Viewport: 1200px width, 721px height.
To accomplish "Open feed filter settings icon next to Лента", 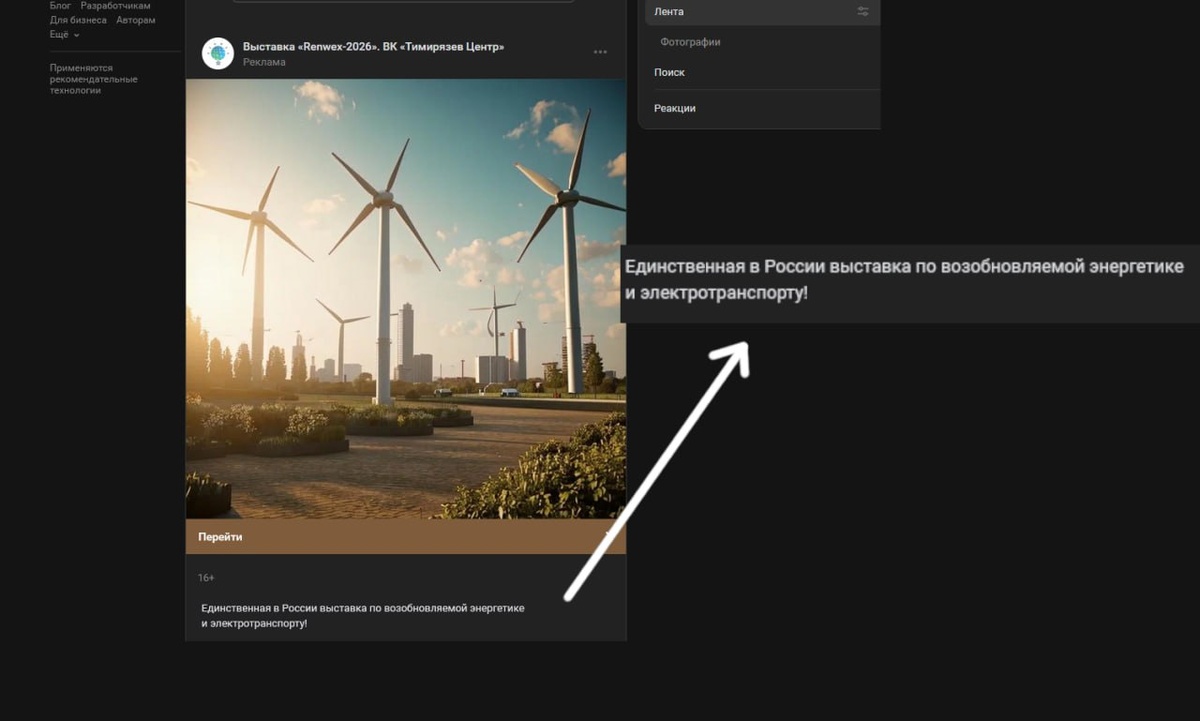I will point(863,12).
